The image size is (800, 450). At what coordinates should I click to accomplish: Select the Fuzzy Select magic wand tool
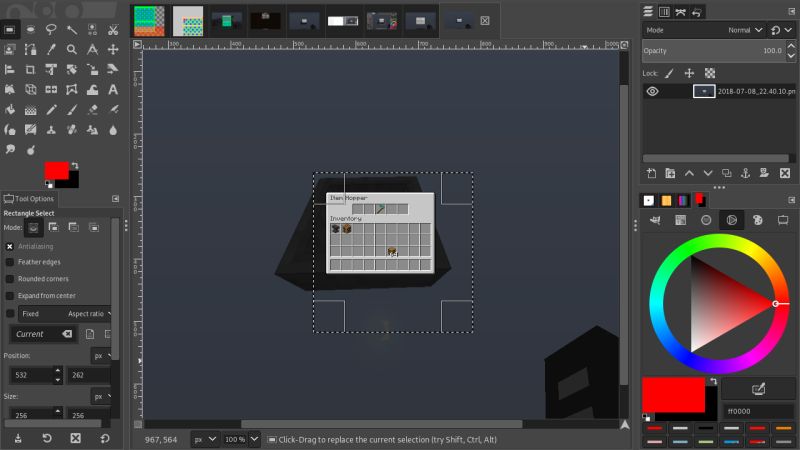coord(72,30)
